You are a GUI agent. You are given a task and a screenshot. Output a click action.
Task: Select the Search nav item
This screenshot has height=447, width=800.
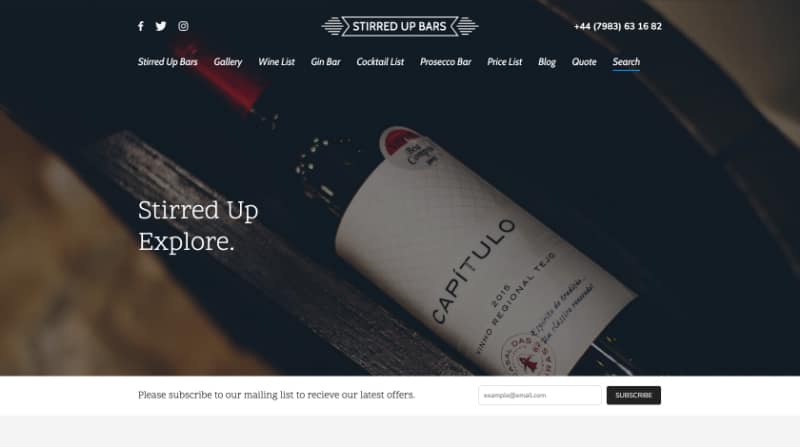pyautogui.click(x=626, y=62)
